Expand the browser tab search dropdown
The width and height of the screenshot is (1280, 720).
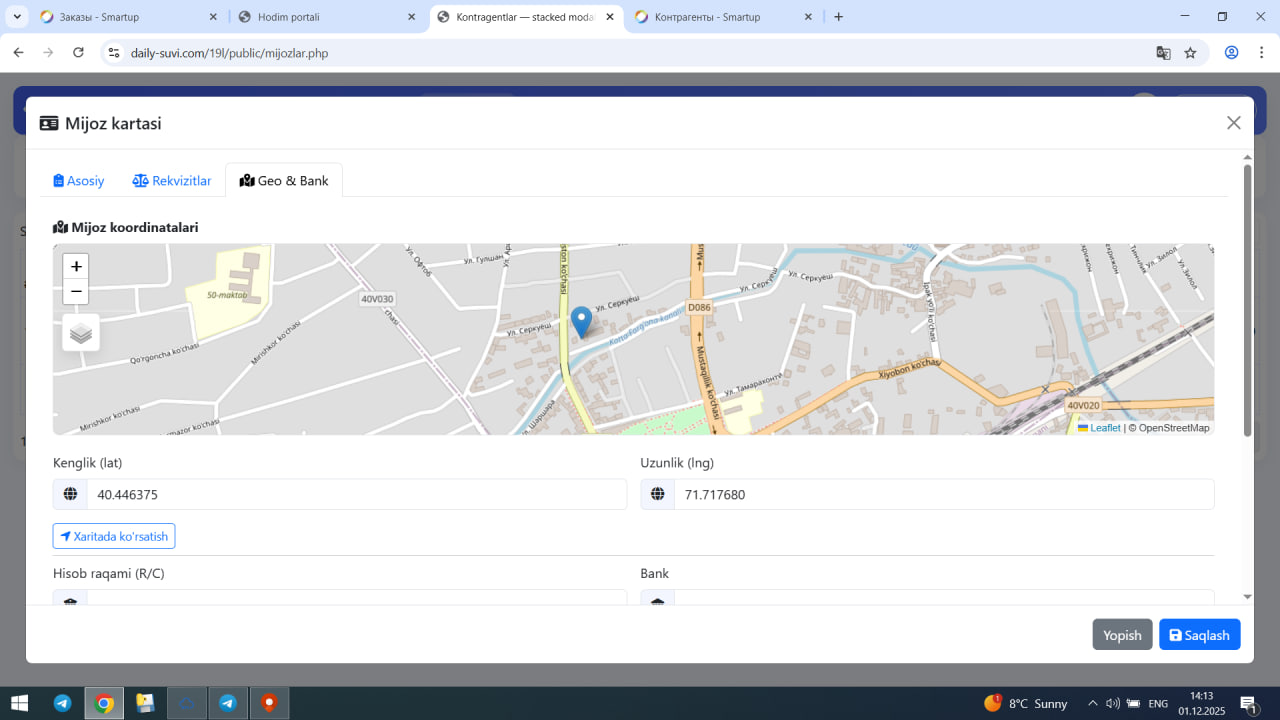tap(17, 17)
